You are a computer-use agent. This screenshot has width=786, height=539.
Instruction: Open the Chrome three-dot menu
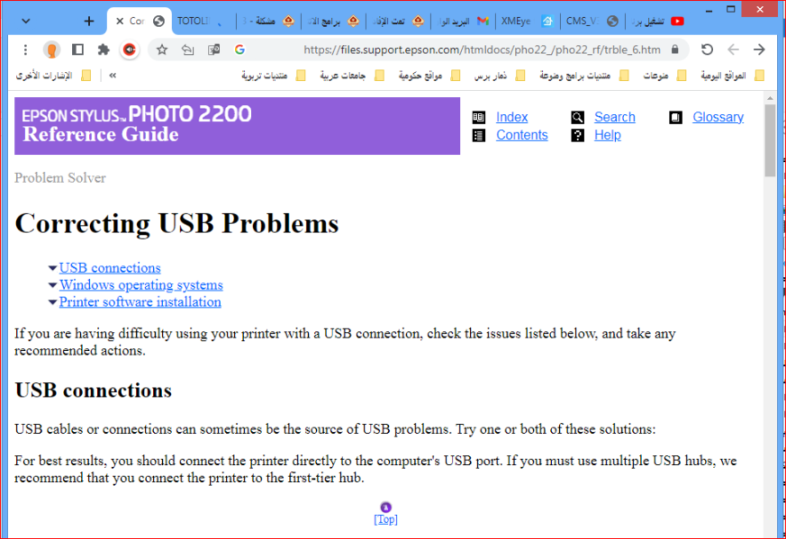coord(25,50)
